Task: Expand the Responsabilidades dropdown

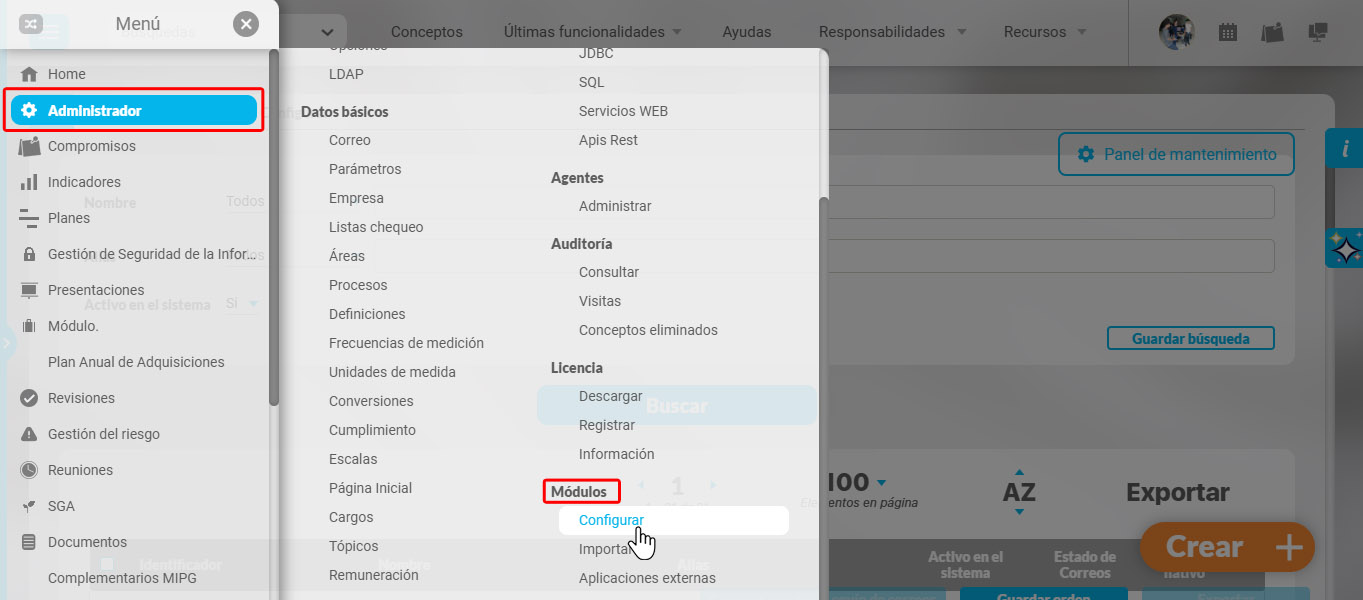Action: [892, 32]
